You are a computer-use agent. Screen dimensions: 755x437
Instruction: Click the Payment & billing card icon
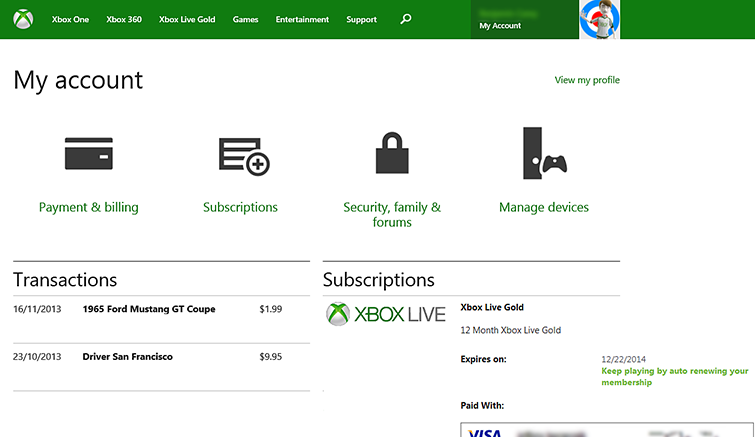[89, 154]
